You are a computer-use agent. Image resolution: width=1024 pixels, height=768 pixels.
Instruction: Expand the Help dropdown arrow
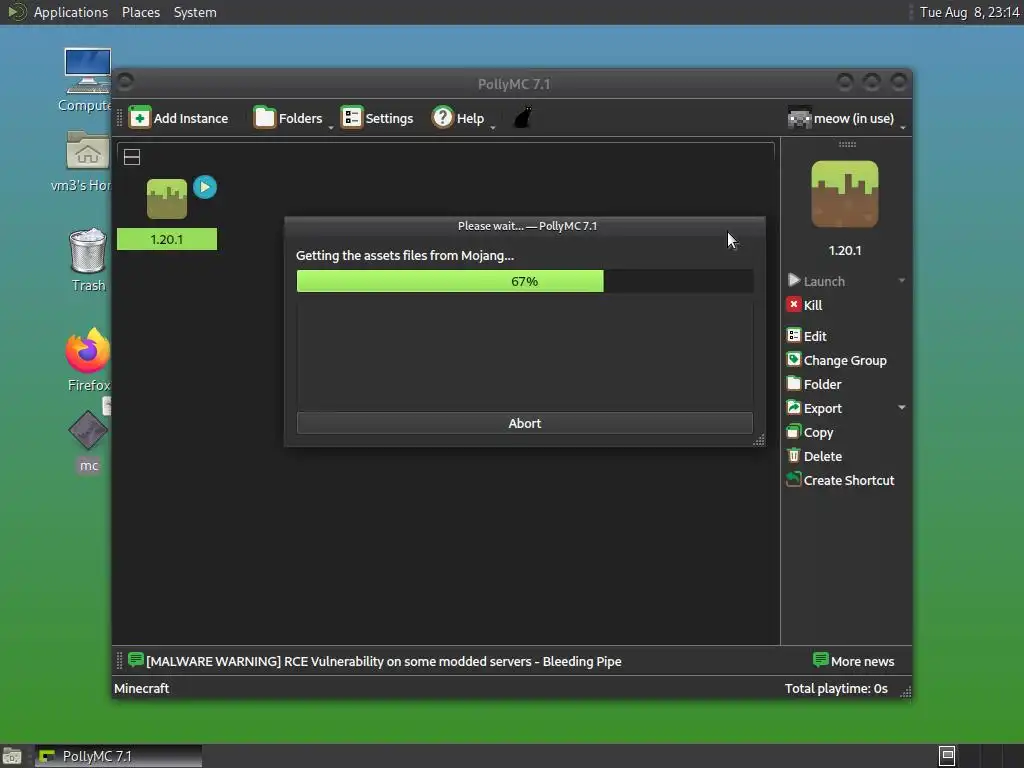pyautogui.click(x=493, y=127)
